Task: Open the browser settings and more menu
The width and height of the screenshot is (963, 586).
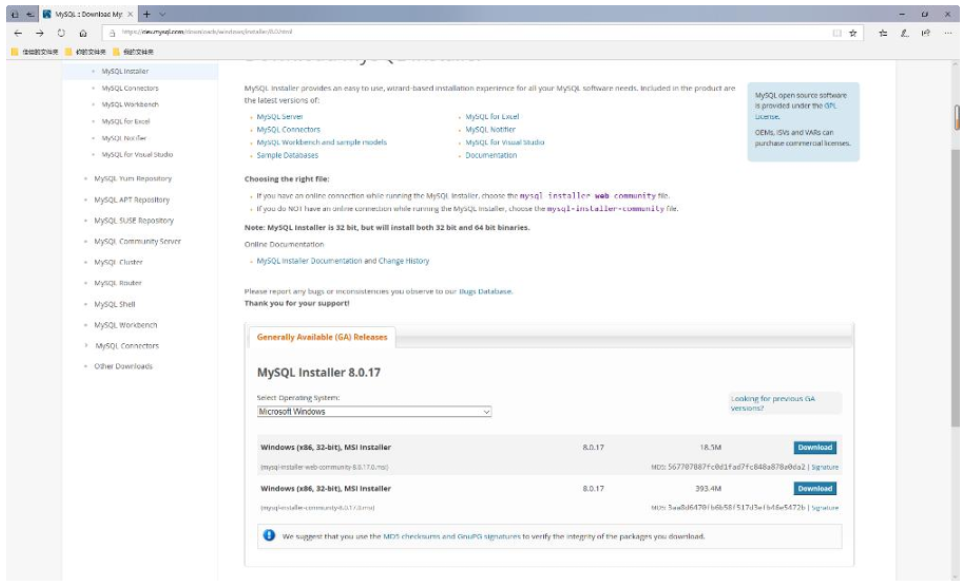Action: [x=948, y=33]
